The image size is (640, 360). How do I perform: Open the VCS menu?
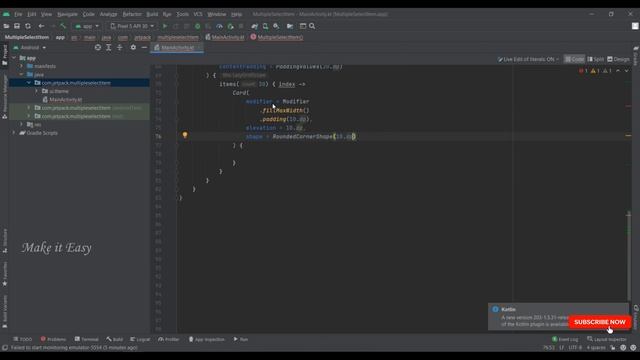[198, 14]
